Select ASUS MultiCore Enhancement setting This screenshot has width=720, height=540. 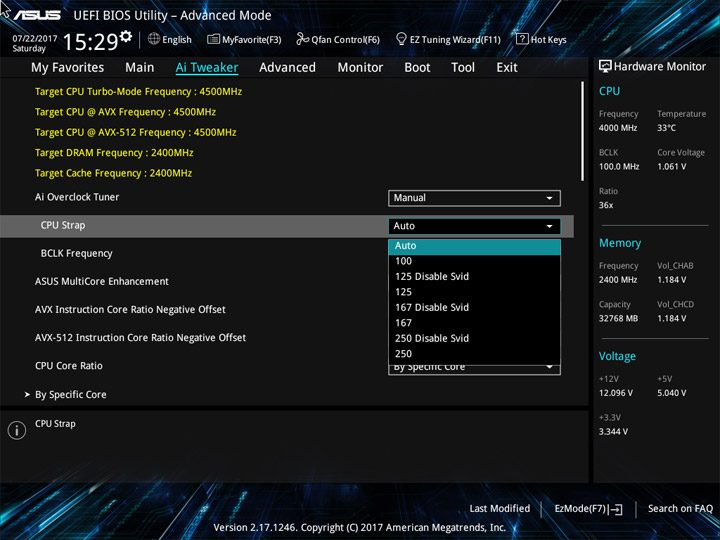pos(102,281)
